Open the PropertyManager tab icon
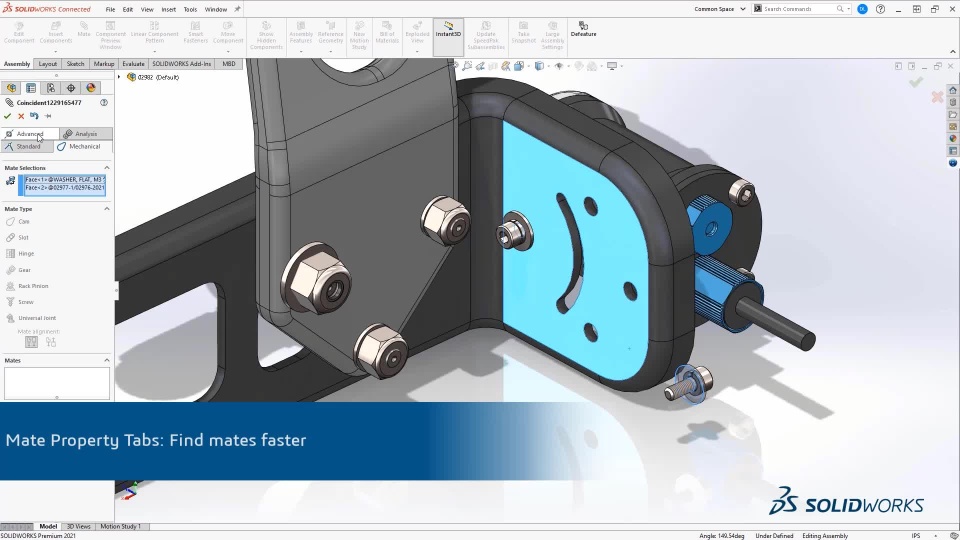This screenshot has height=540, width=960. click(31, 88)
